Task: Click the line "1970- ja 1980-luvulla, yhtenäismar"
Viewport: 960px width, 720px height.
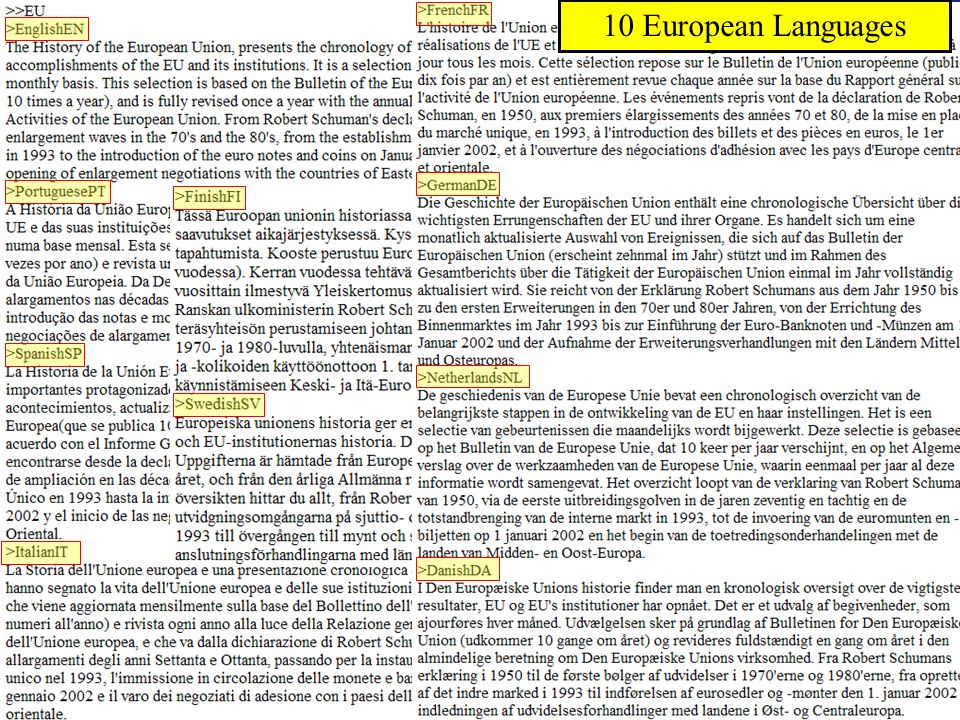Action: (x=293, y=348)
